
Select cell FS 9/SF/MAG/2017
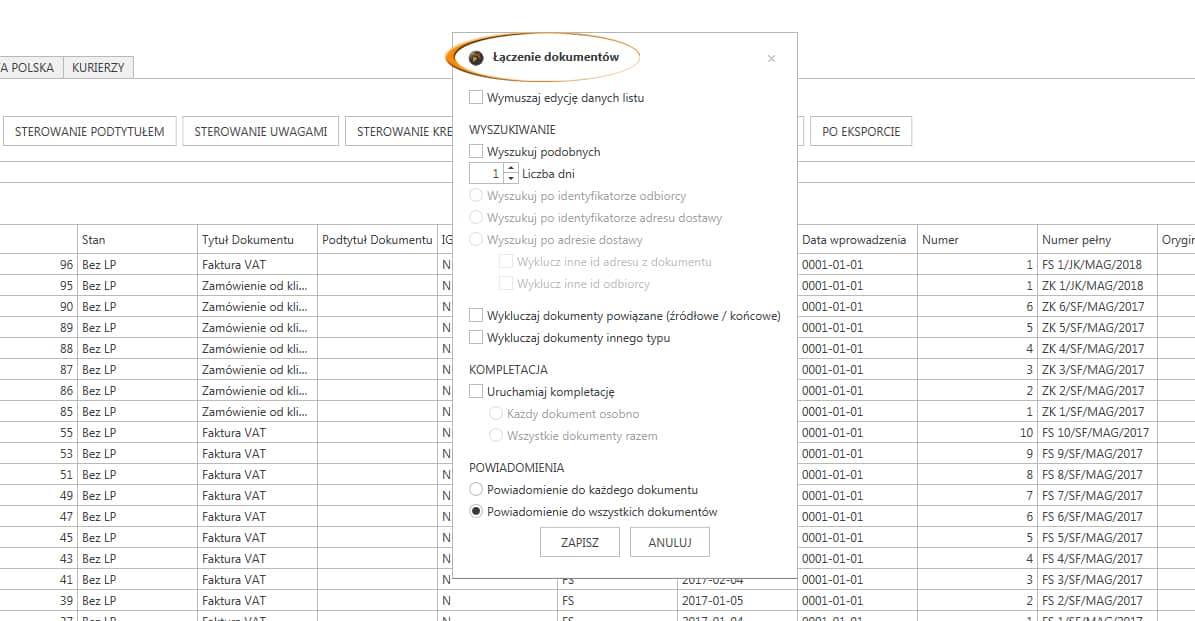(1097, 453)
